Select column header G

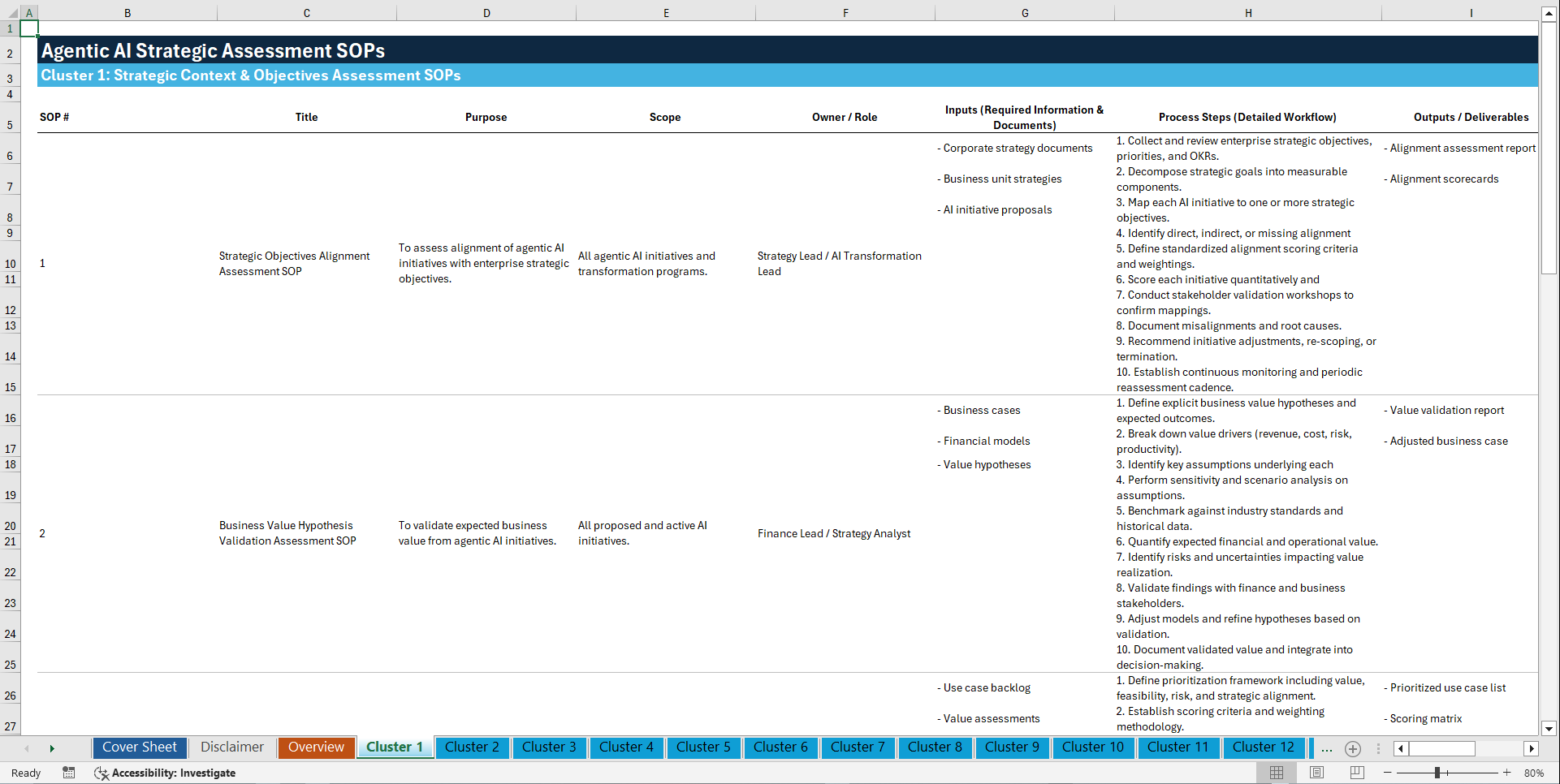coord(1025,12)
